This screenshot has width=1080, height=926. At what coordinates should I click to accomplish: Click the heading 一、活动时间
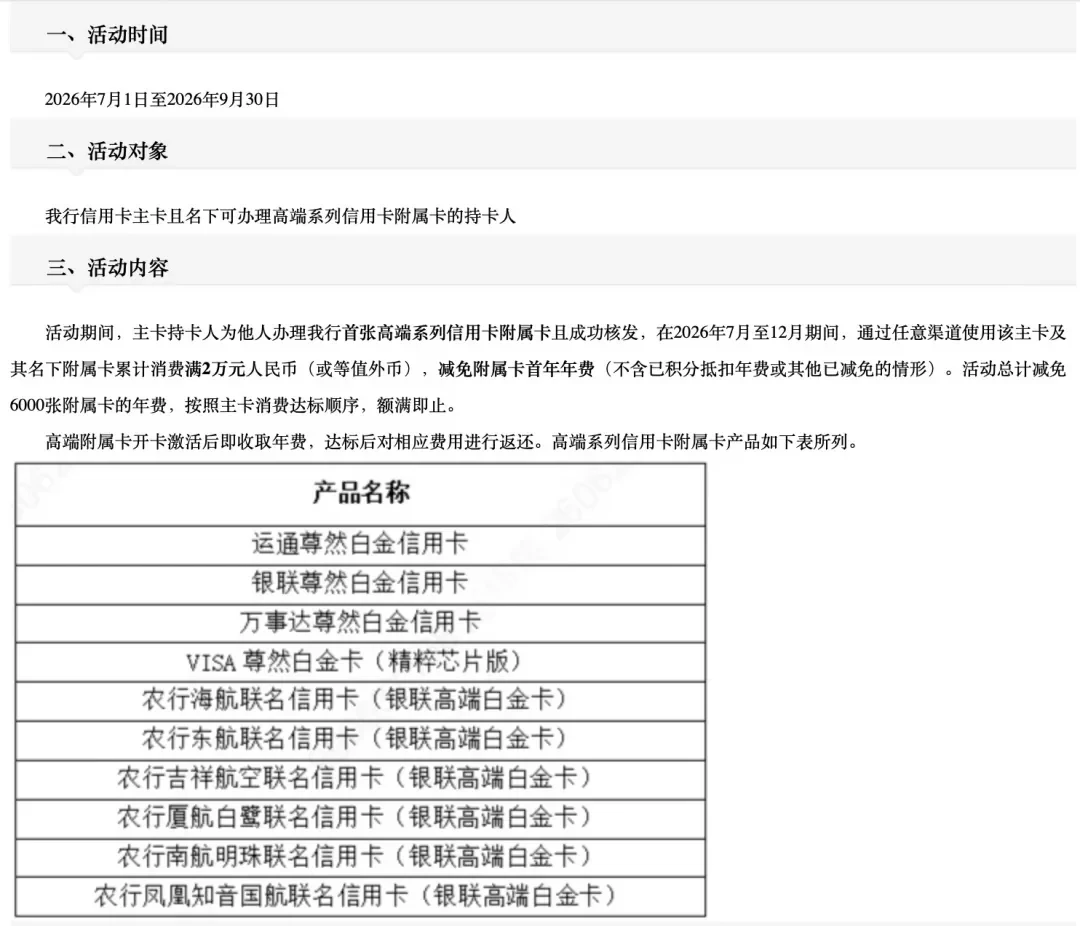[107, 34]
